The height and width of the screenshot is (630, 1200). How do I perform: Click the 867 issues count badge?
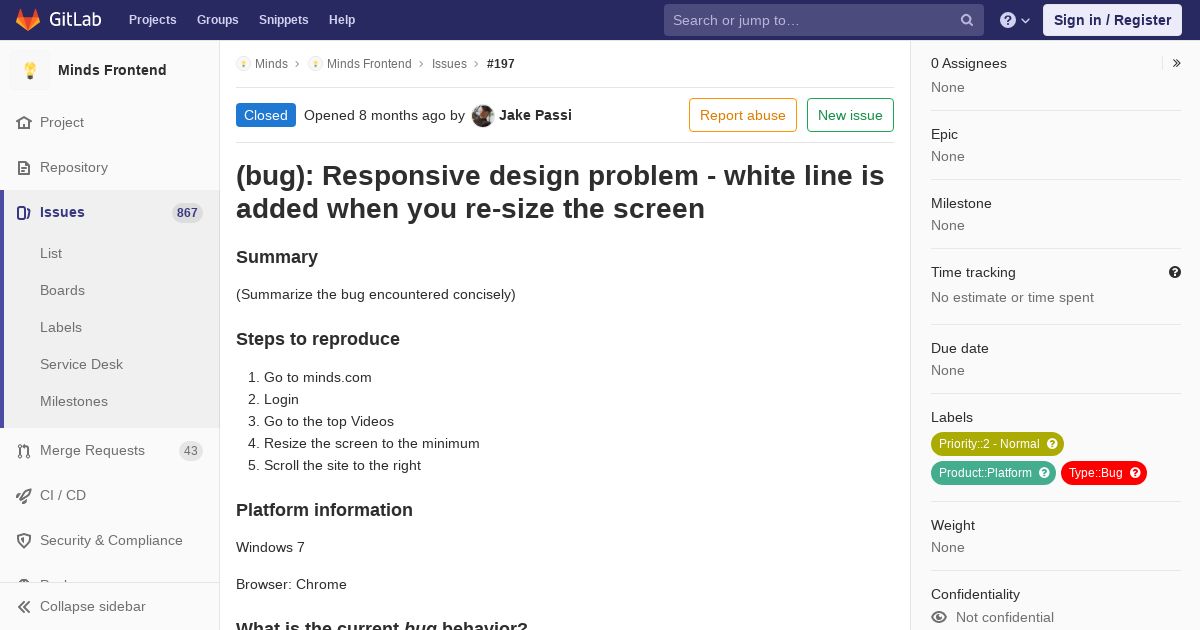(x=187, y=213)
